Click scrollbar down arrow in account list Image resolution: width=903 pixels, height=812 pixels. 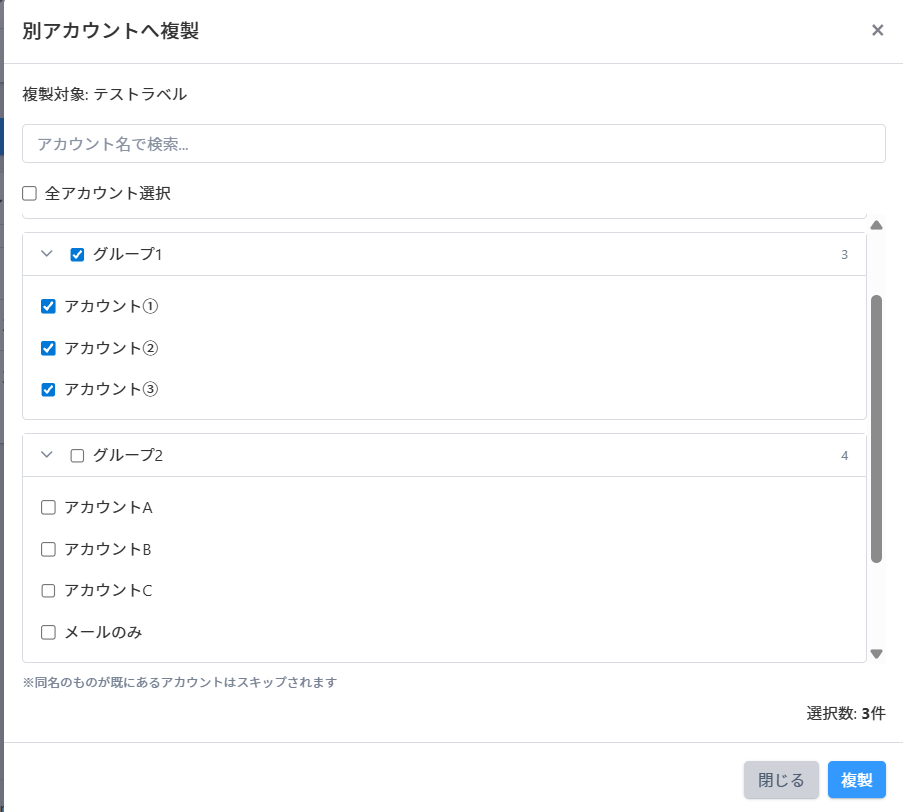[x=876, y=654]
